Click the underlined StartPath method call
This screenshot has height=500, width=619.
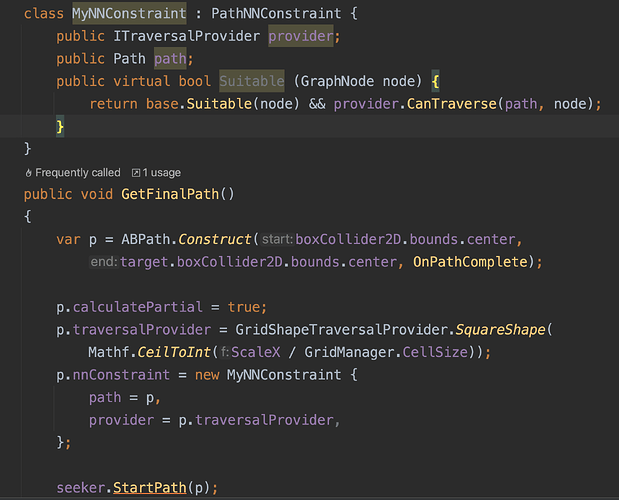click(x=150, y=488)
